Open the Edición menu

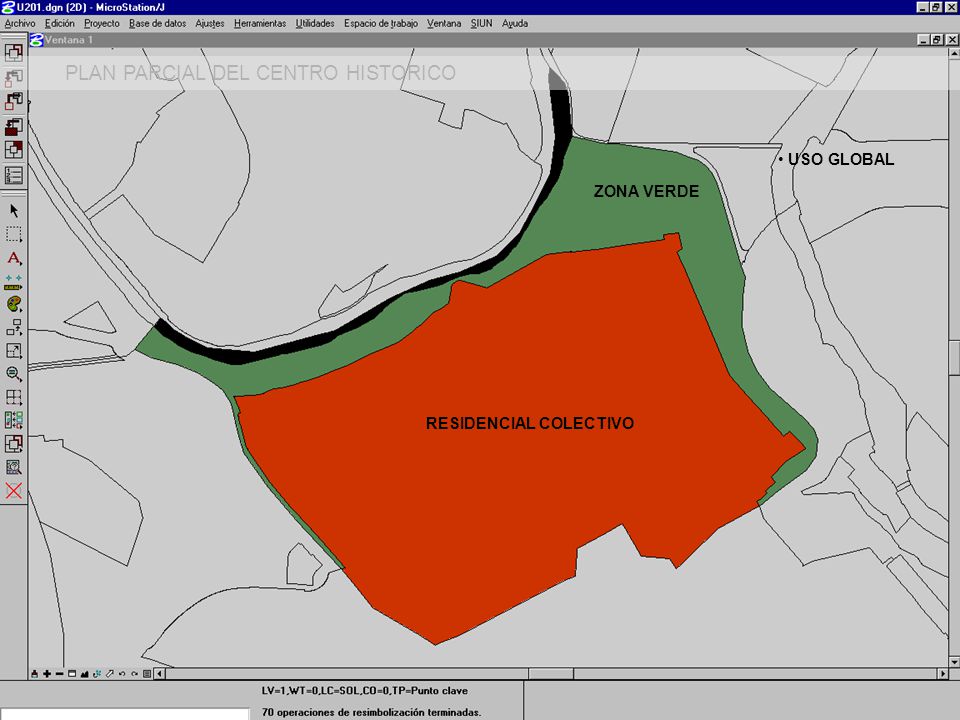(x=59, y=23)
